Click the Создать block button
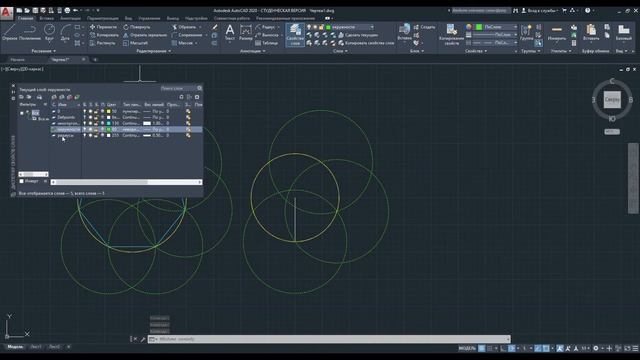This screenshot has width=640, height=360. (424, 27)
